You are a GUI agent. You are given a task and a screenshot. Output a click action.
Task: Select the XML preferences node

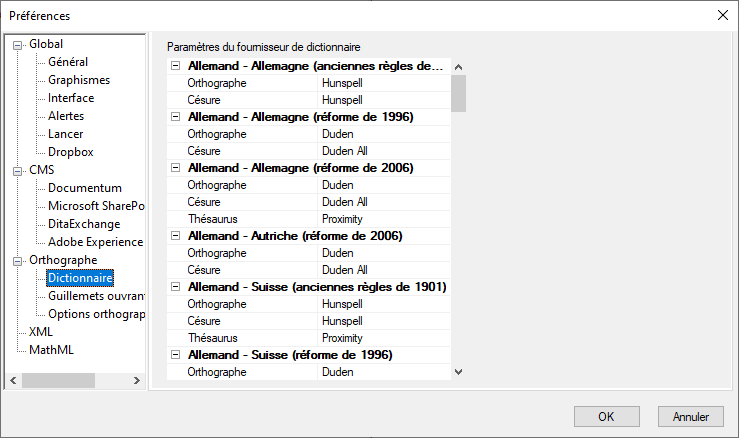41,332
